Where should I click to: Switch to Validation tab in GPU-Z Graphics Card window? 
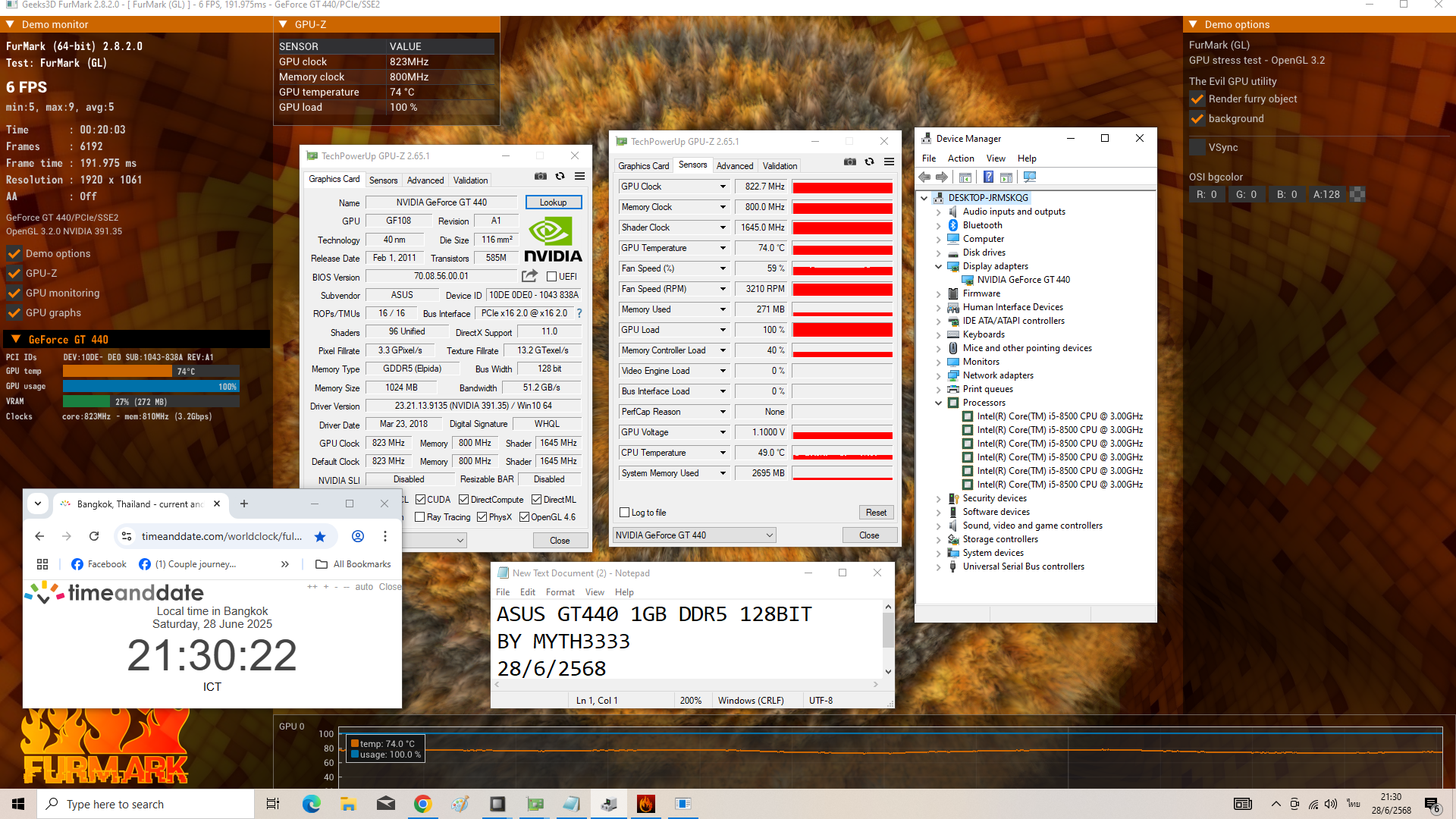tap(471, 180)
